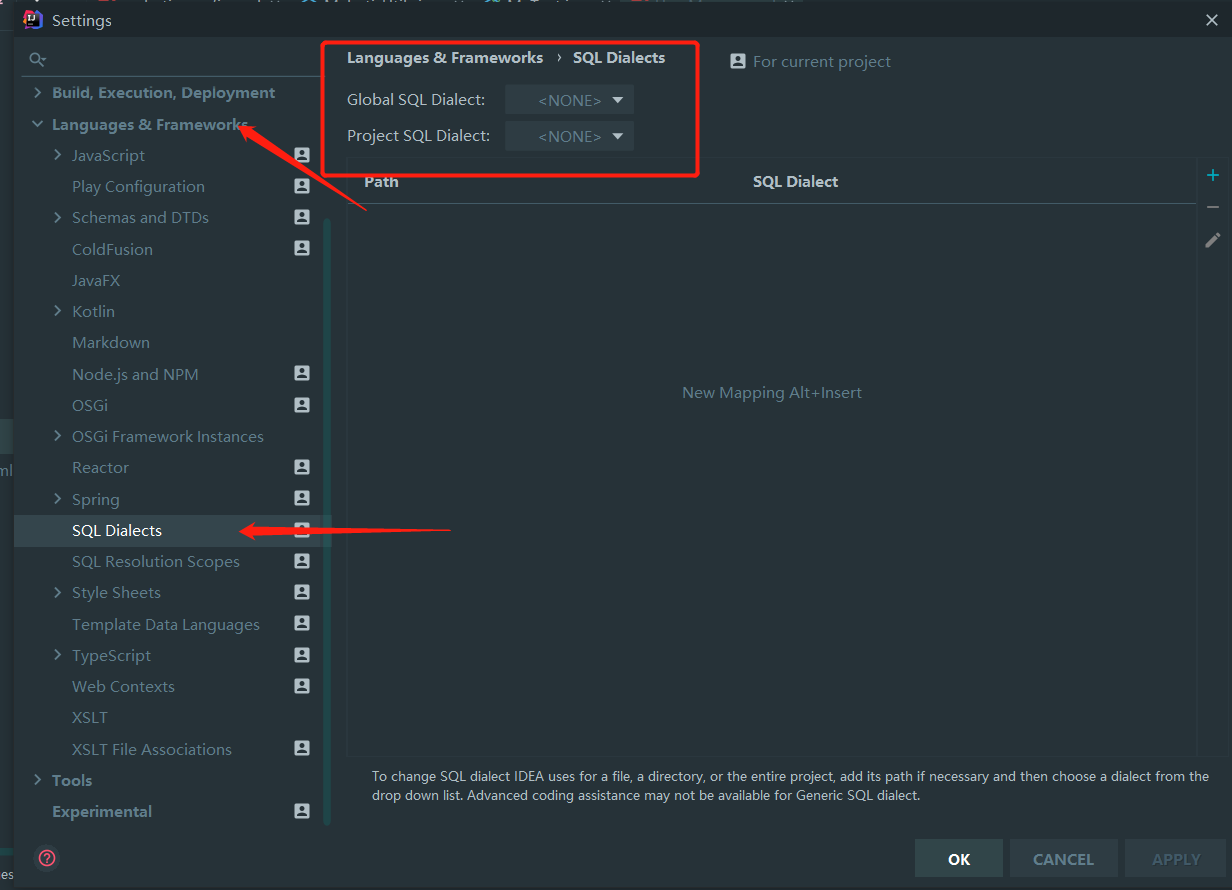
Task: Select SQL Dialects in settings tree
Action: click(117, 530)
